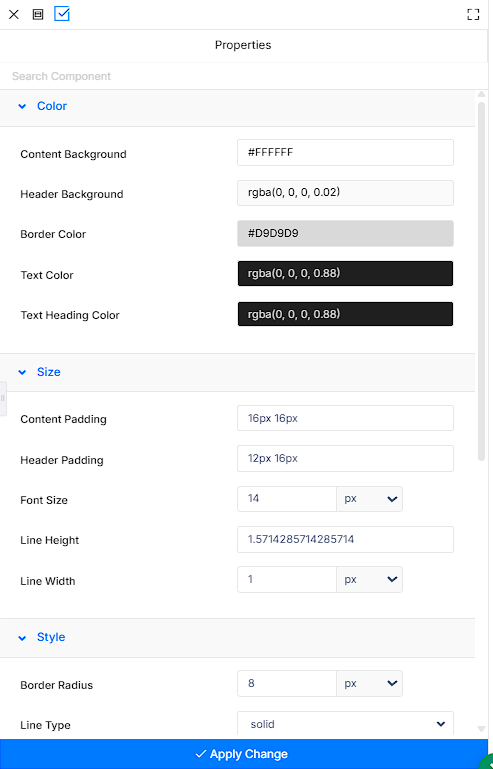493x769 pixels.
Task: Click the Text Color black swatch field
Action: click(345, 273)
